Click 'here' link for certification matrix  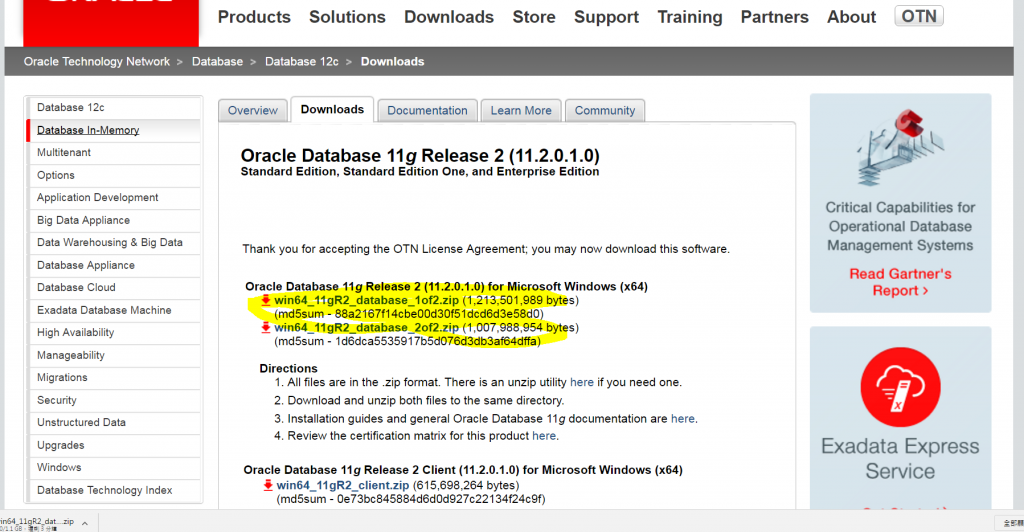(x=544, y=436)
